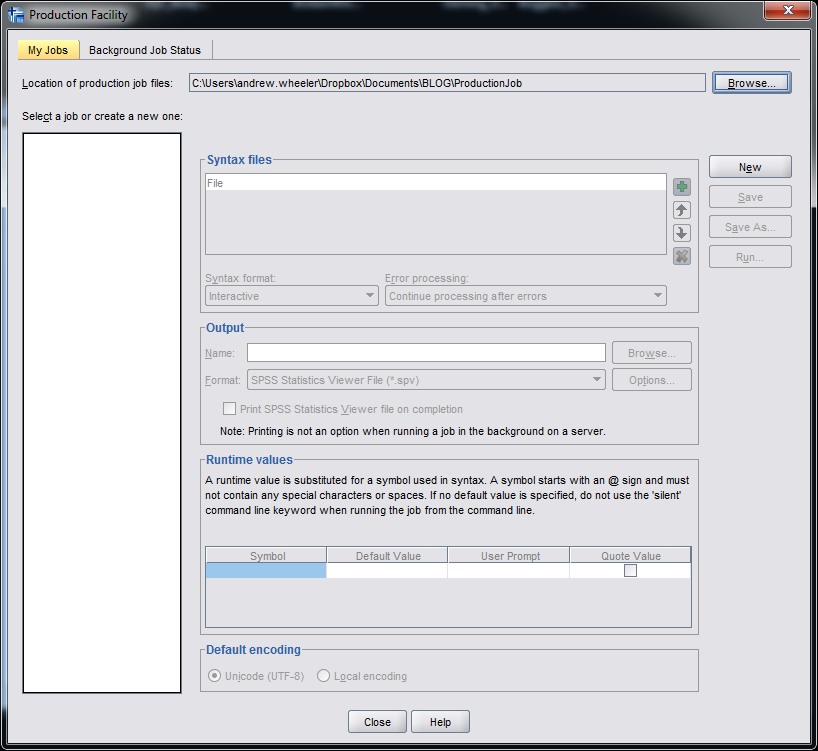Click the remove syntax file X icon

coord(682,256)
